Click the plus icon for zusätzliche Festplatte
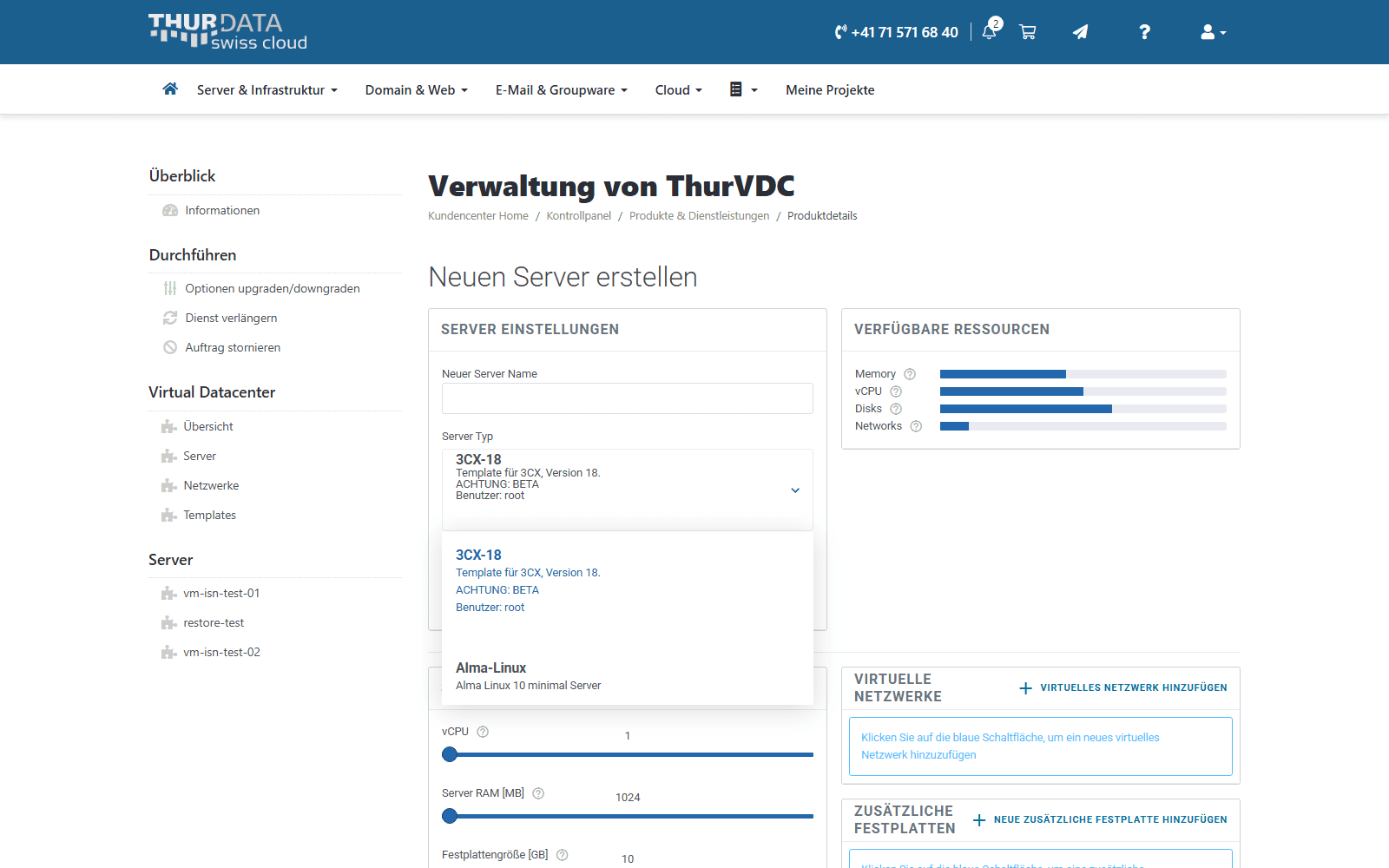 click(979, 819)
